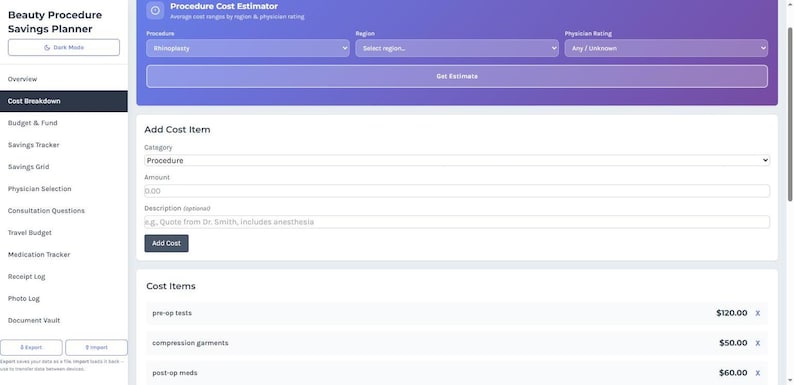Click the 'Cost Items' heading
794x385 pixels.
pos(171,286)
